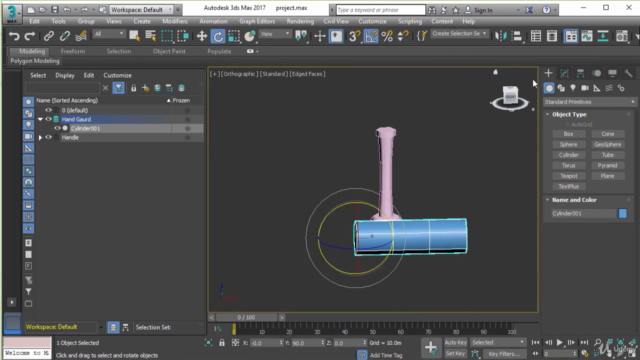Click the Select and Link icon
The image size is (640, 360).
pyautogui.click(x=49, y=36)
